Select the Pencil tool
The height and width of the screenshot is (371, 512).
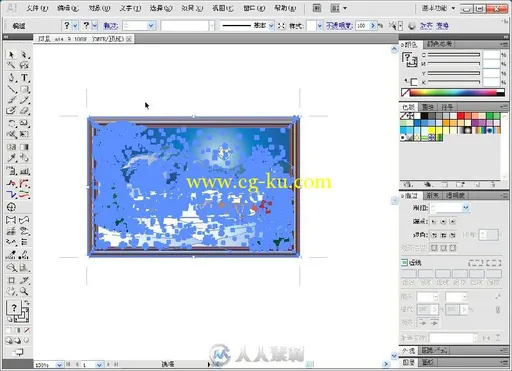click(24, 100)
